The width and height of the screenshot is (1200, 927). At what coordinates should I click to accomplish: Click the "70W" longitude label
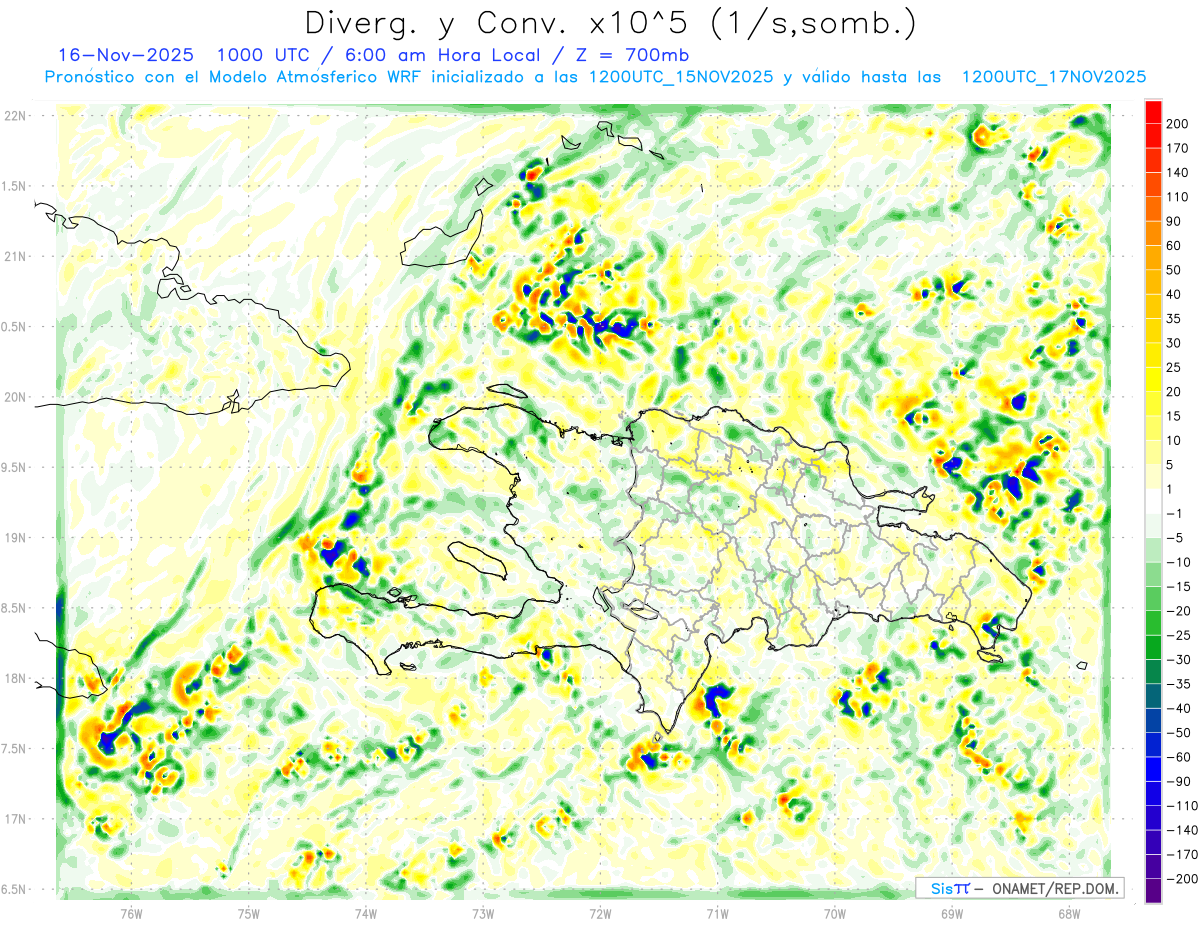[x=834, y=913]
